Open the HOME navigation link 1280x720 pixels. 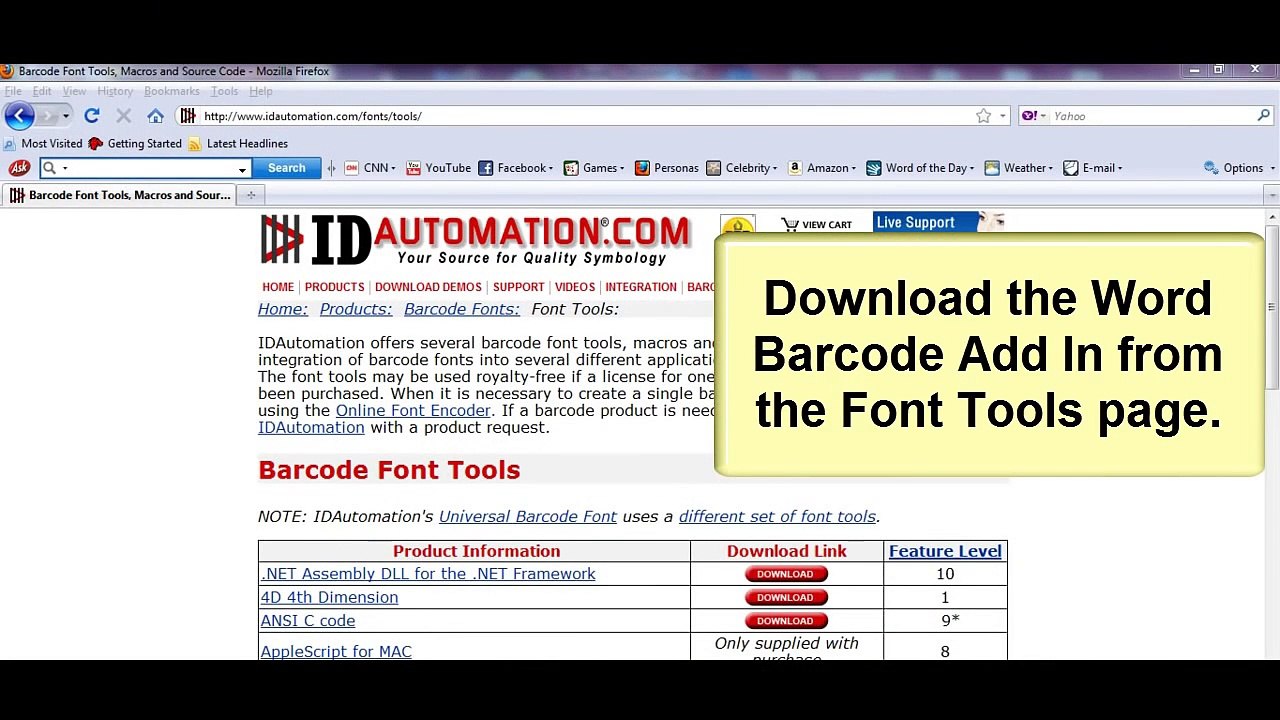click(278, 287)
